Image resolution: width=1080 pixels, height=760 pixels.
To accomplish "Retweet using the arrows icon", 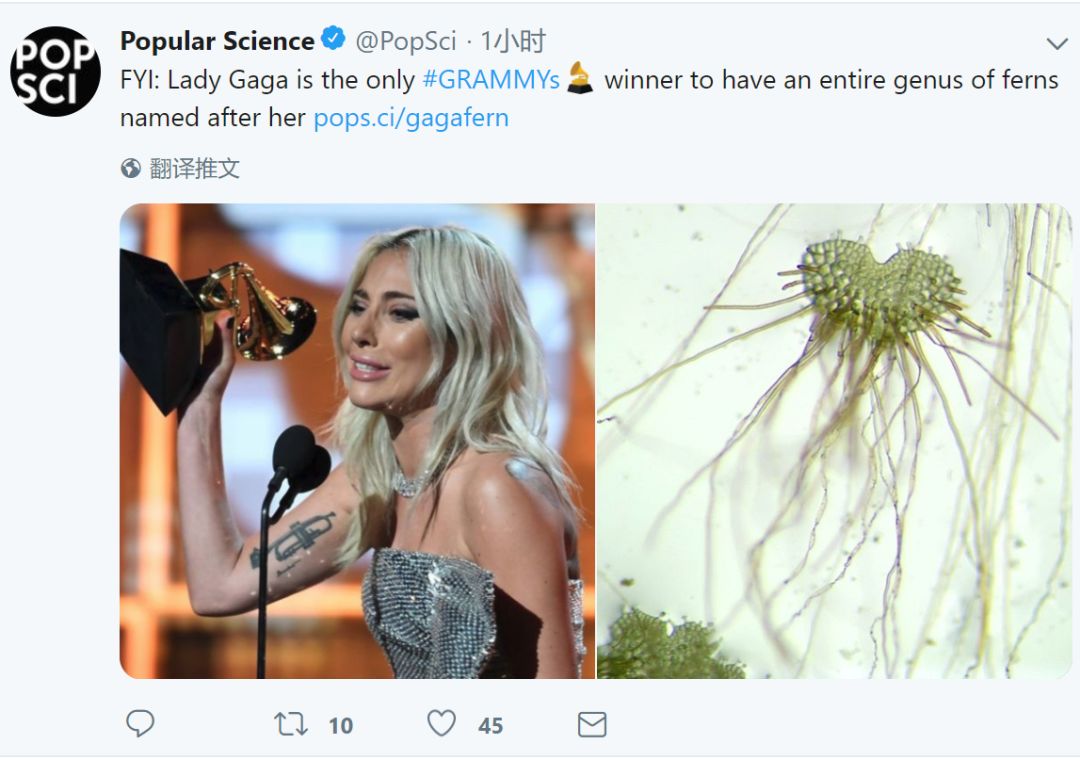I will [291, 724].
